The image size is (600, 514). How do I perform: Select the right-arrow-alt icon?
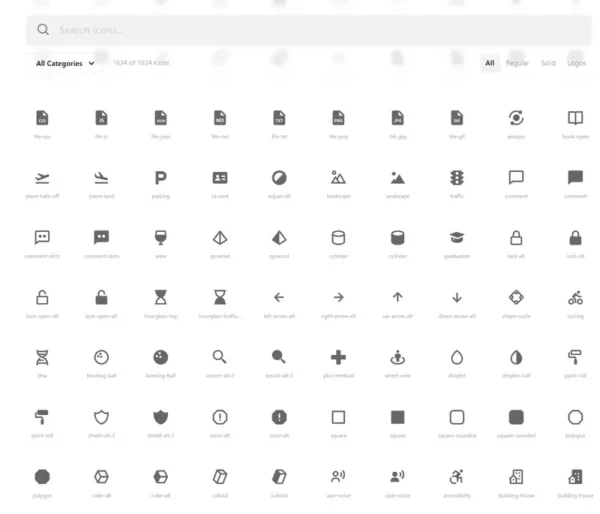pyautogui.click(x=339, y=297)
